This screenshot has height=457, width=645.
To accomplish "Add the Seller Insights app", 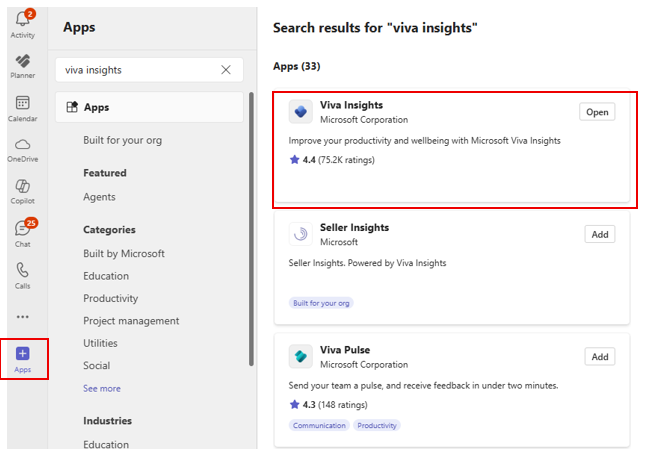I will [599, 234].
